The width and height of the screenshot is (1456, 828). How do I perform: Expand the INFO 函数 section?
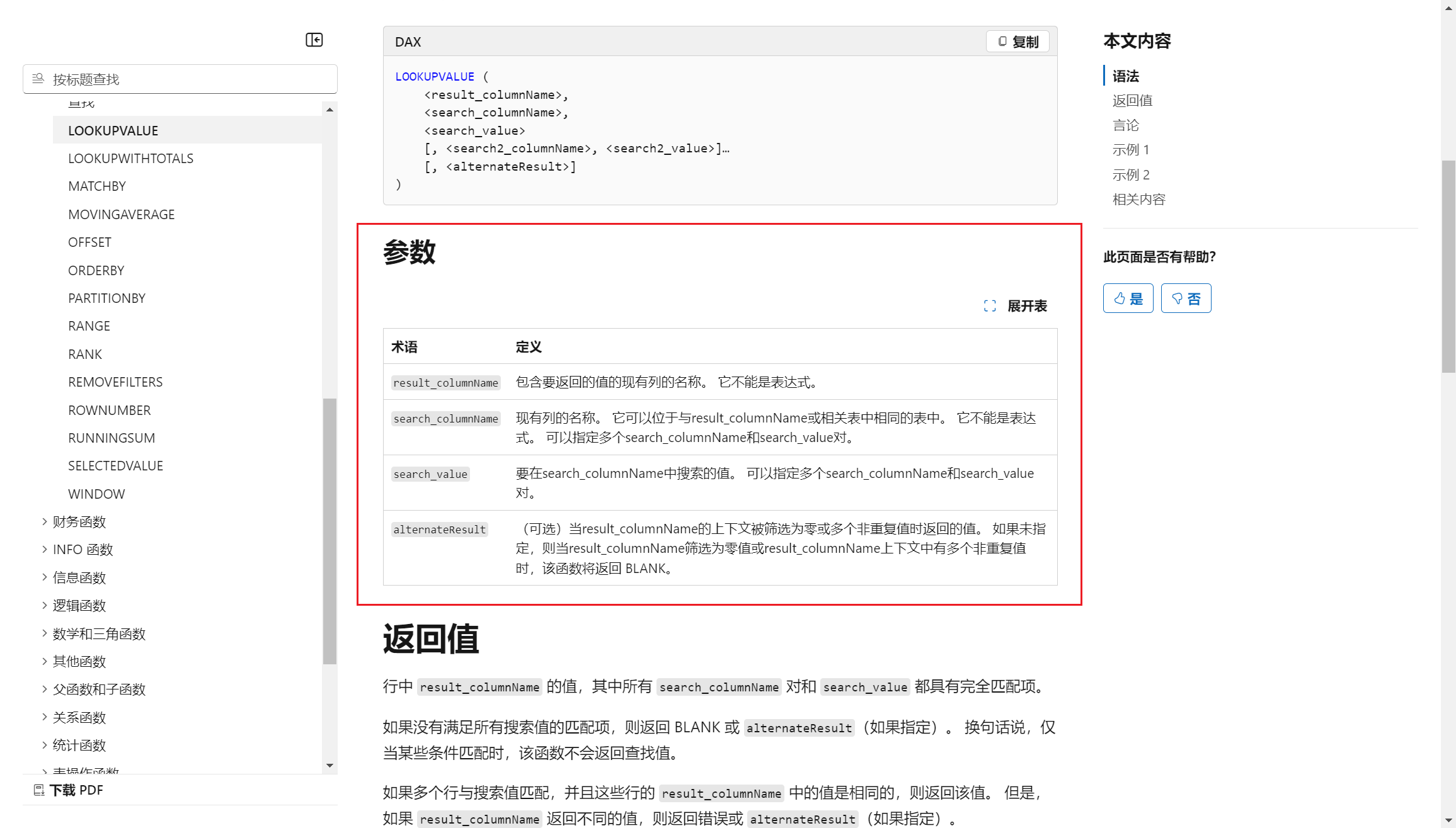tap(45, 549)
